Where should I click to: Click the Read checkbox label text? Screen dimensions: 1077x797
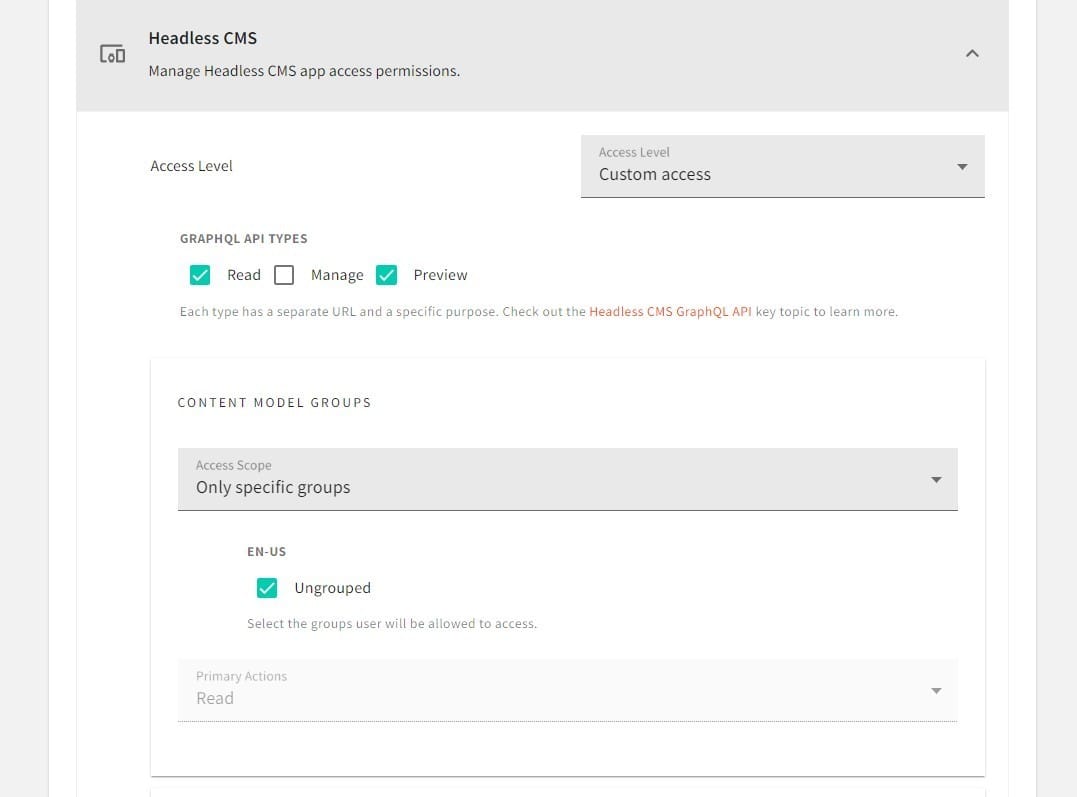(244, 275)
